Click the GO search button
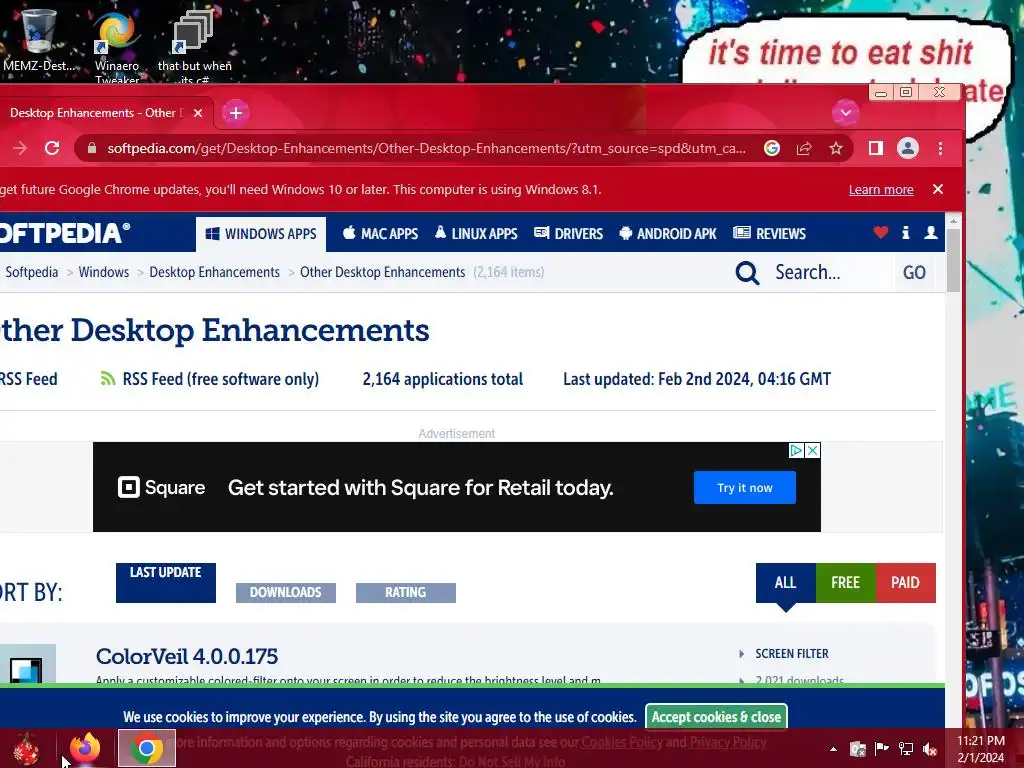1024x768 pixels. (914, 272)
